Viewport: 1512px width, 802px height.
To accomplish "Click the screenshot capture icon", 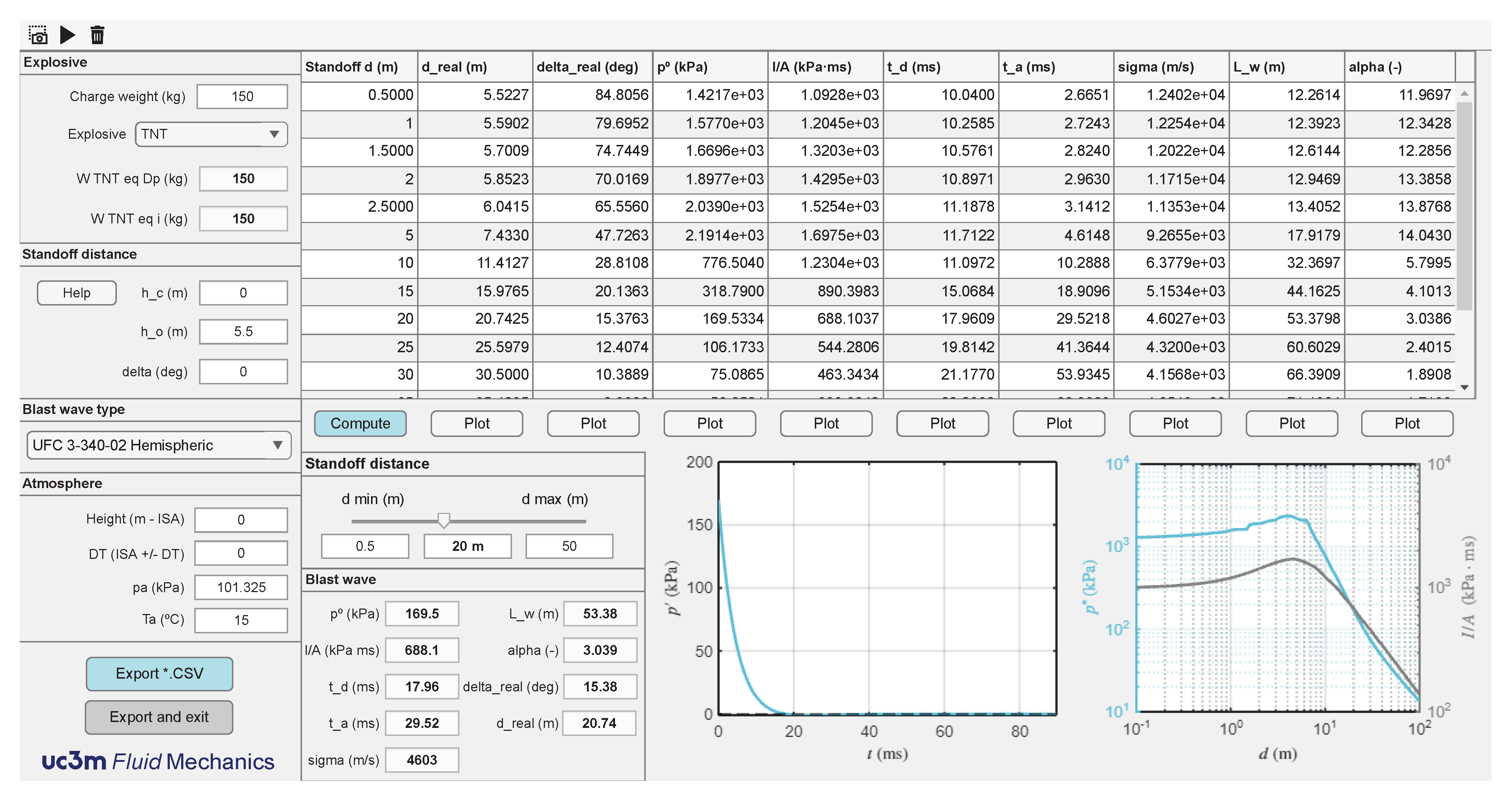I will (38, 35).
